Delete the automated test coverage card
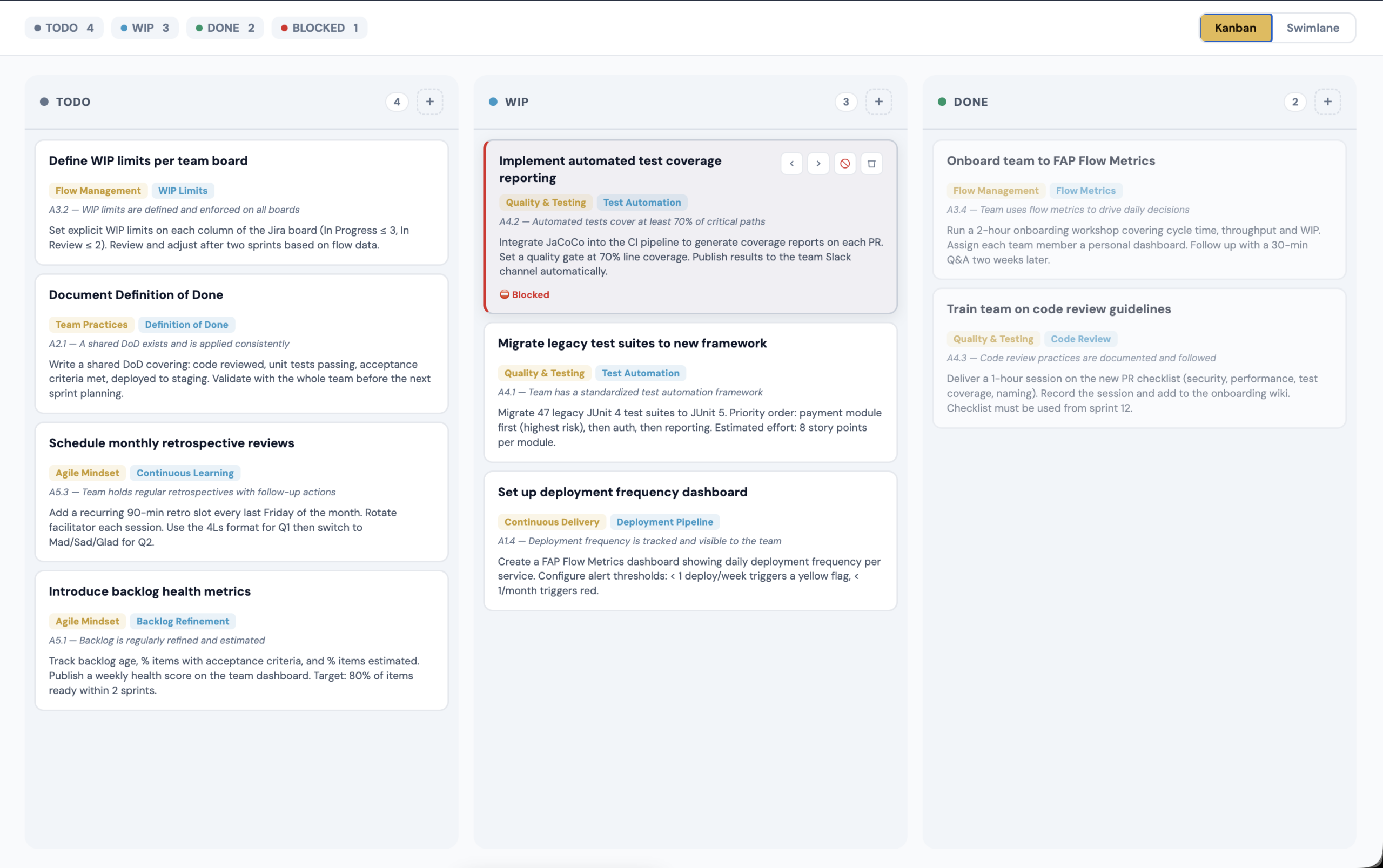Image resolution: width=1383 pixels, height=868 pixels. pos(871,164)
